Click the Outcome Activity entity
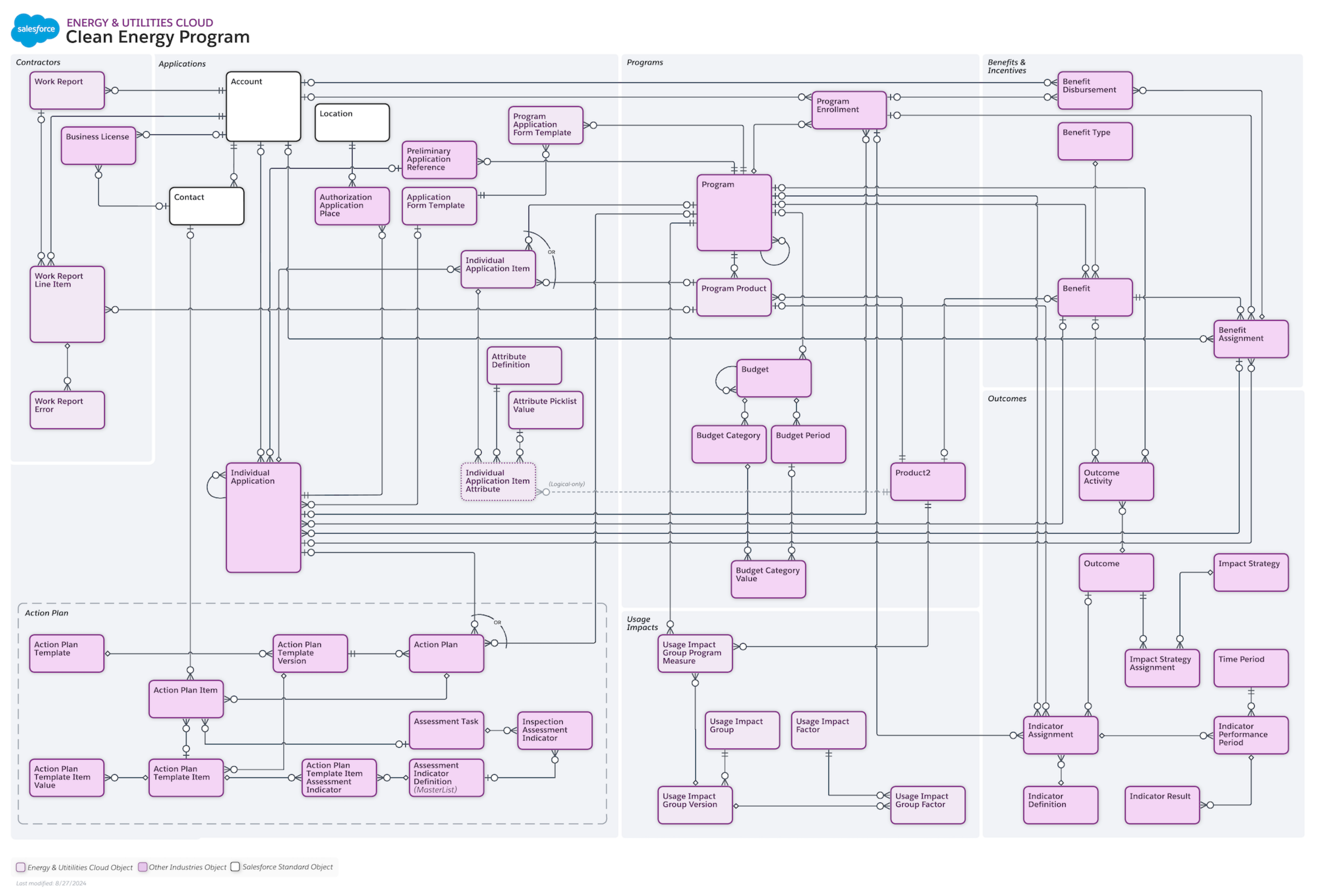This screenshot has height=896, width=1318. coord(1116,481)
